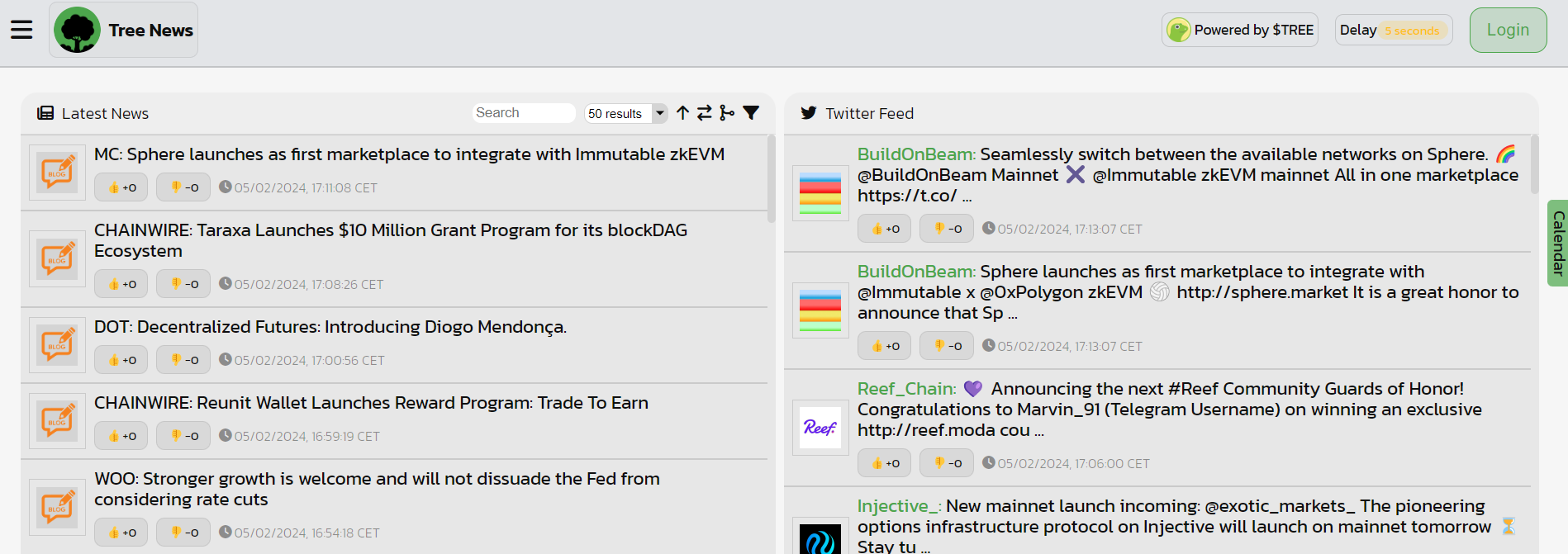
Task: Click BuildOnBeam avatar on Seamlessly switch tweet
Action: 820,193
